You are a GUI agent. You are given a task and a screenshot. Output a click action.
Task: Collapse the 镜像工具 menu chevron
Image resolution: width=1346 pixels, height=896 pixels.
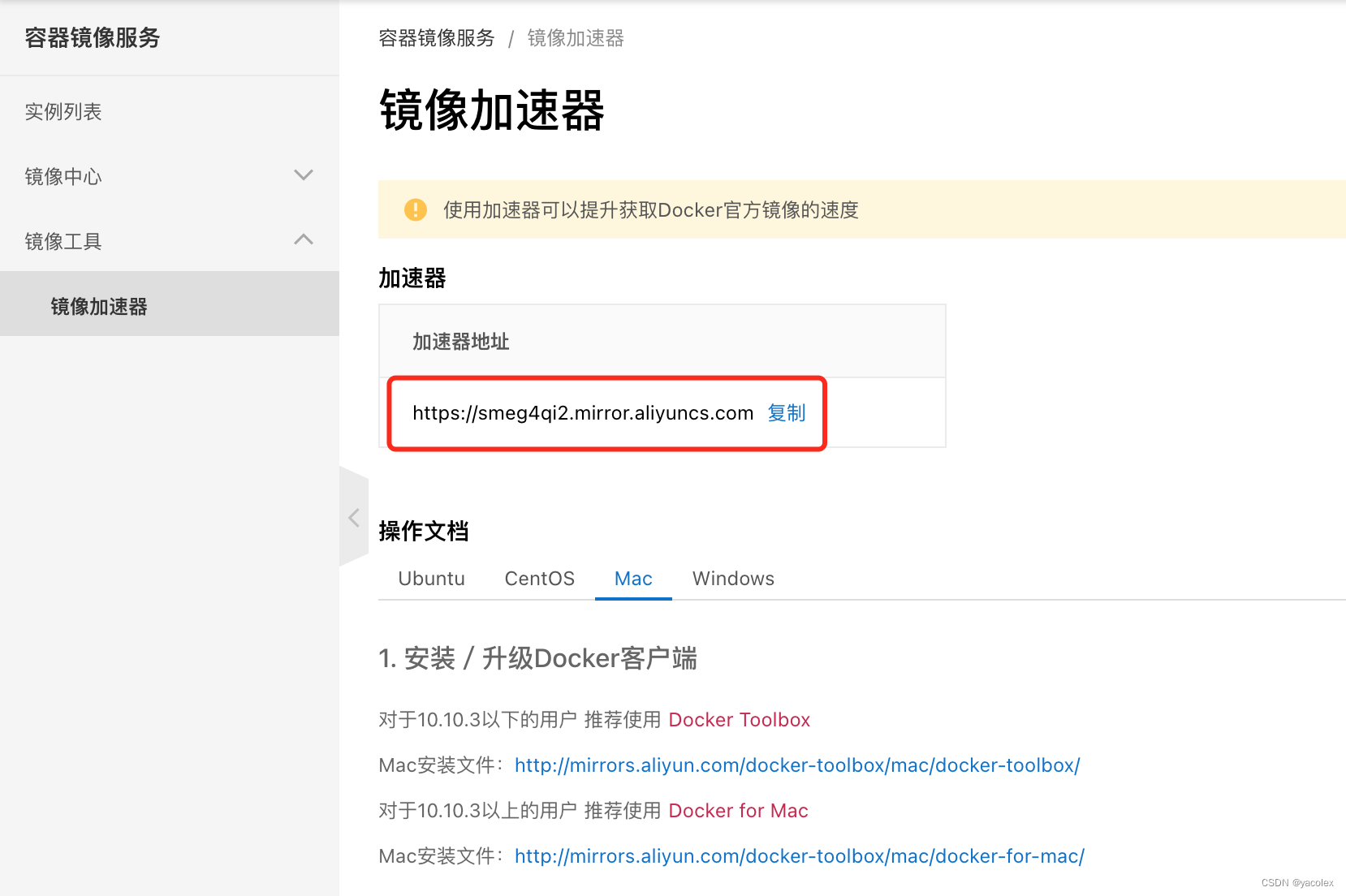coord(304,239)
